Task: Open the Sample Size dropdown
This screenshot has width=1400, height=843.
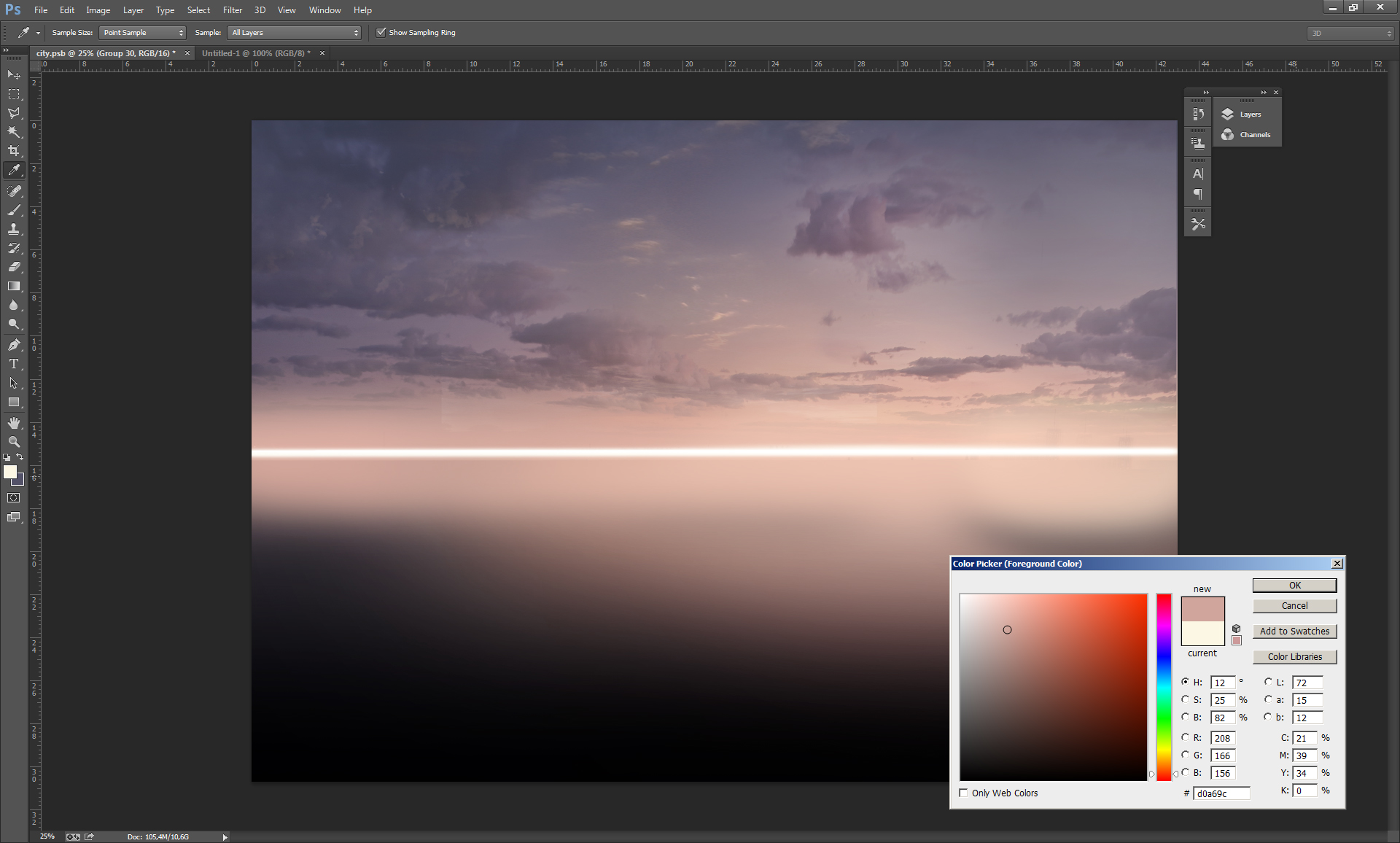Action: (142, 33)
